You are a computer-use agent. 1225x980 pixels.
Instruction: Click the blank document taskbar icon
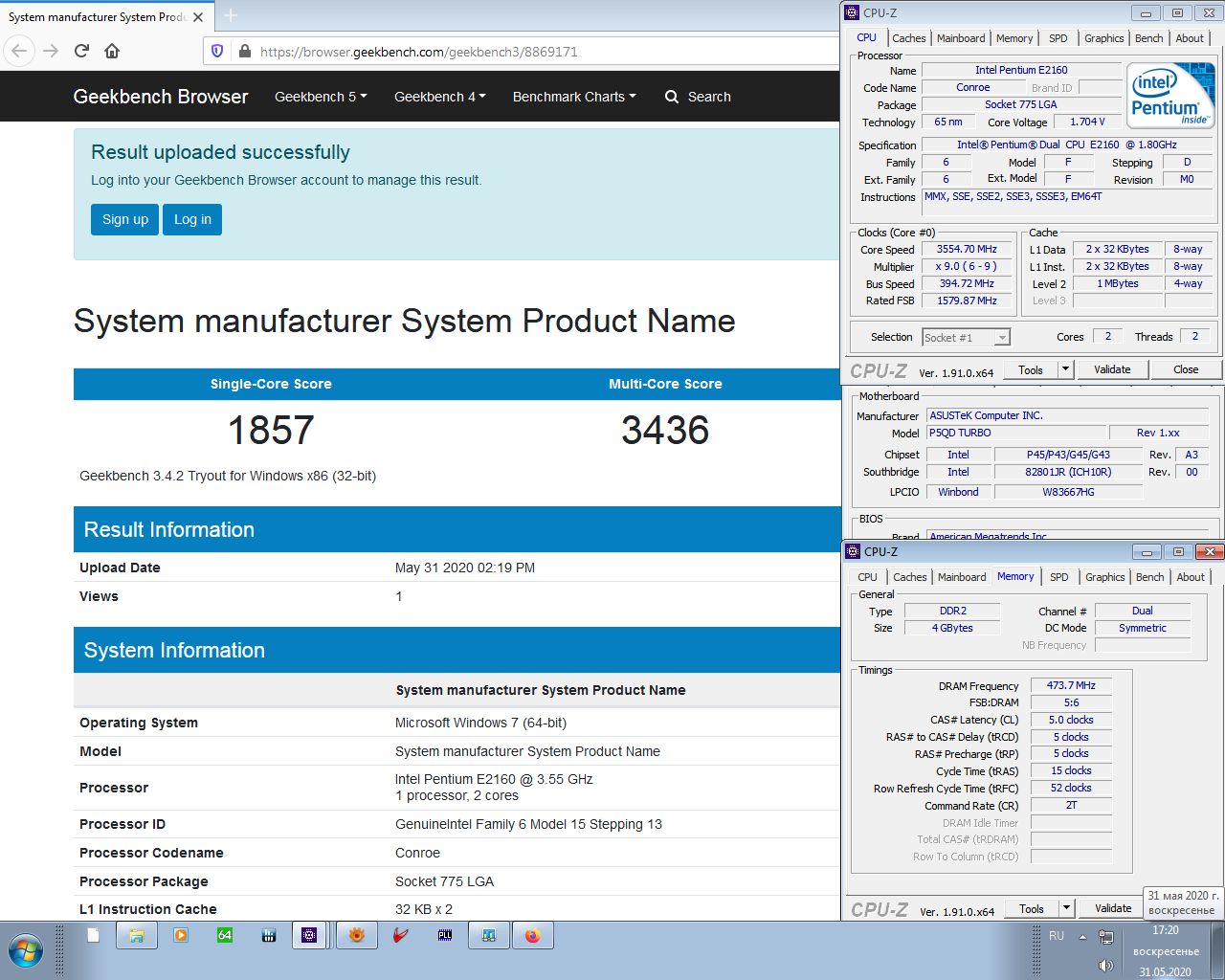click(93, 935)
